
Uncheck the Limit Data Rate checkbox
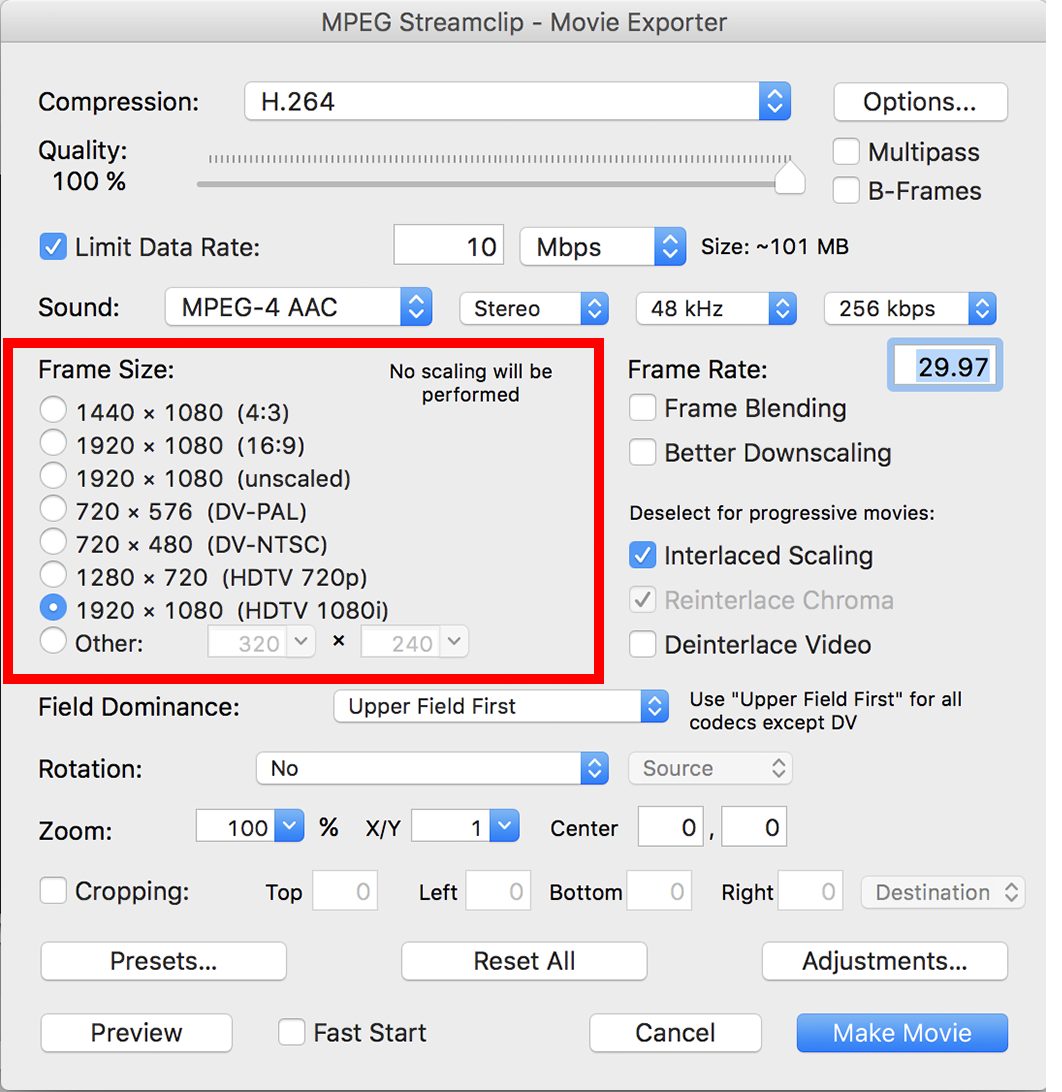click(x=53, y=247)
